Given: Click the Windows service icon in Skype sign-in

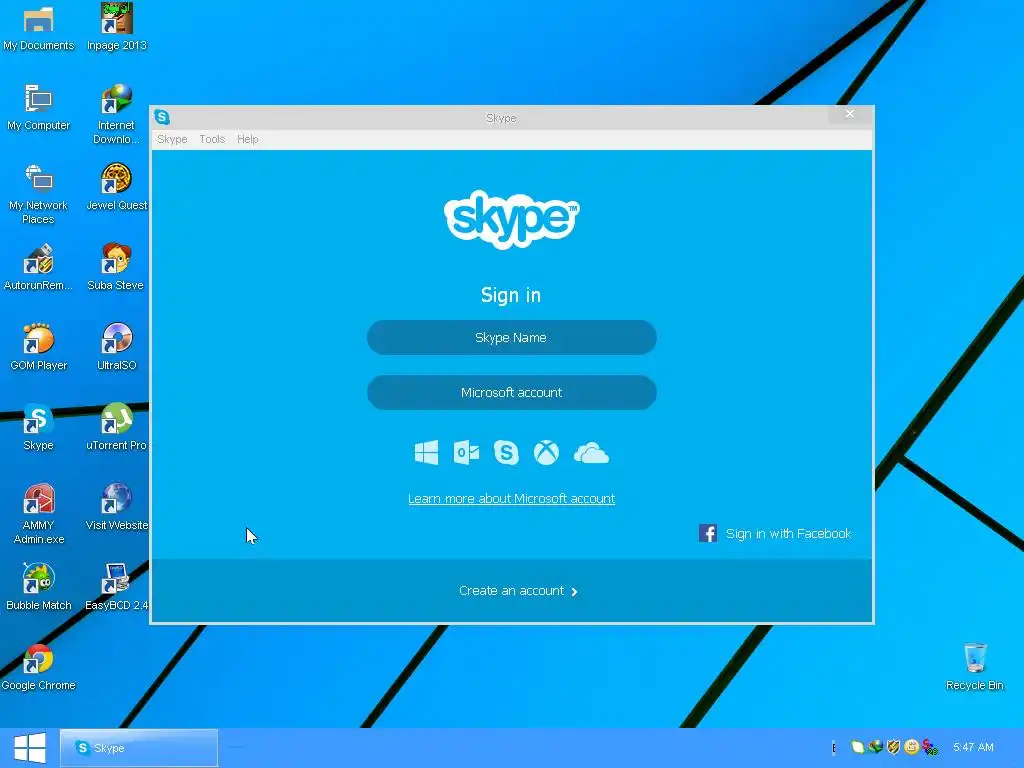Looking at the screenshot, I should click(426, 452).
